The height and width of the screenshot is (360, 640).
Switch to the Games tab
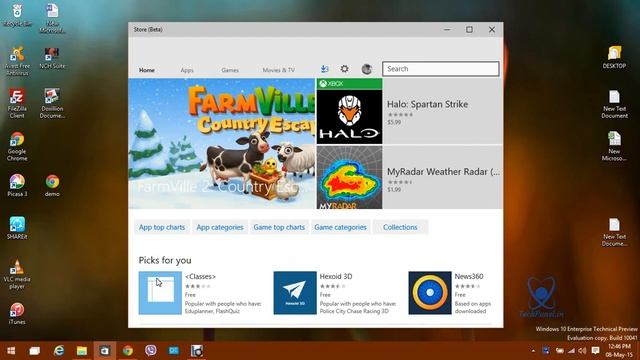pyautogui.click(x=230, y=70)
